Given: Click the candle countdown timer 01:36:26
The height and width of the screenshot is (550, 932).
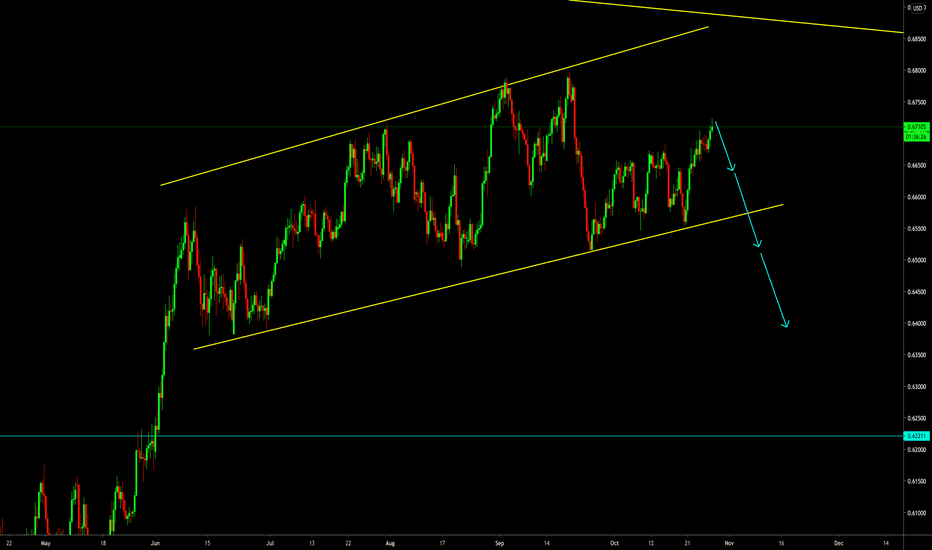Looking at the screenshot, I should (x=916, y=137).
